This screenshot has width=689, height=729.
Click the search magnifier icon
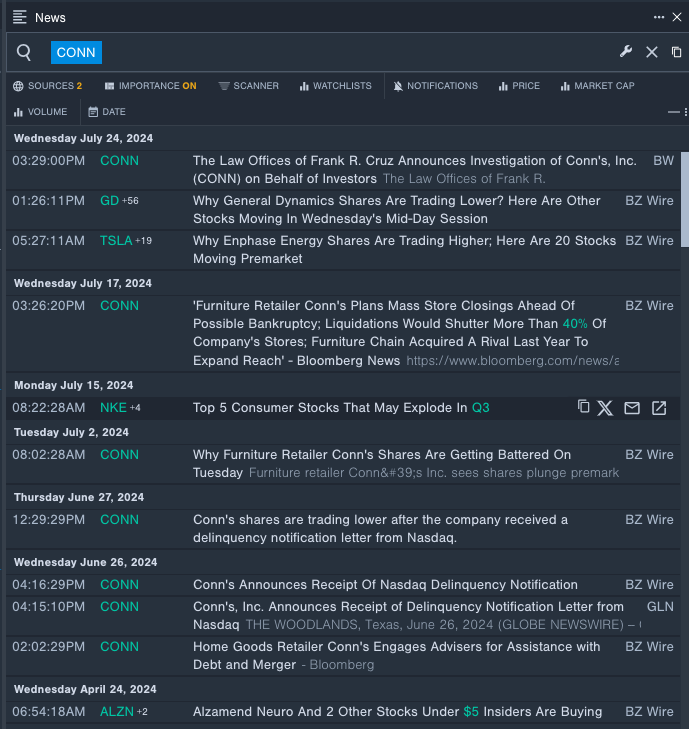24,53
